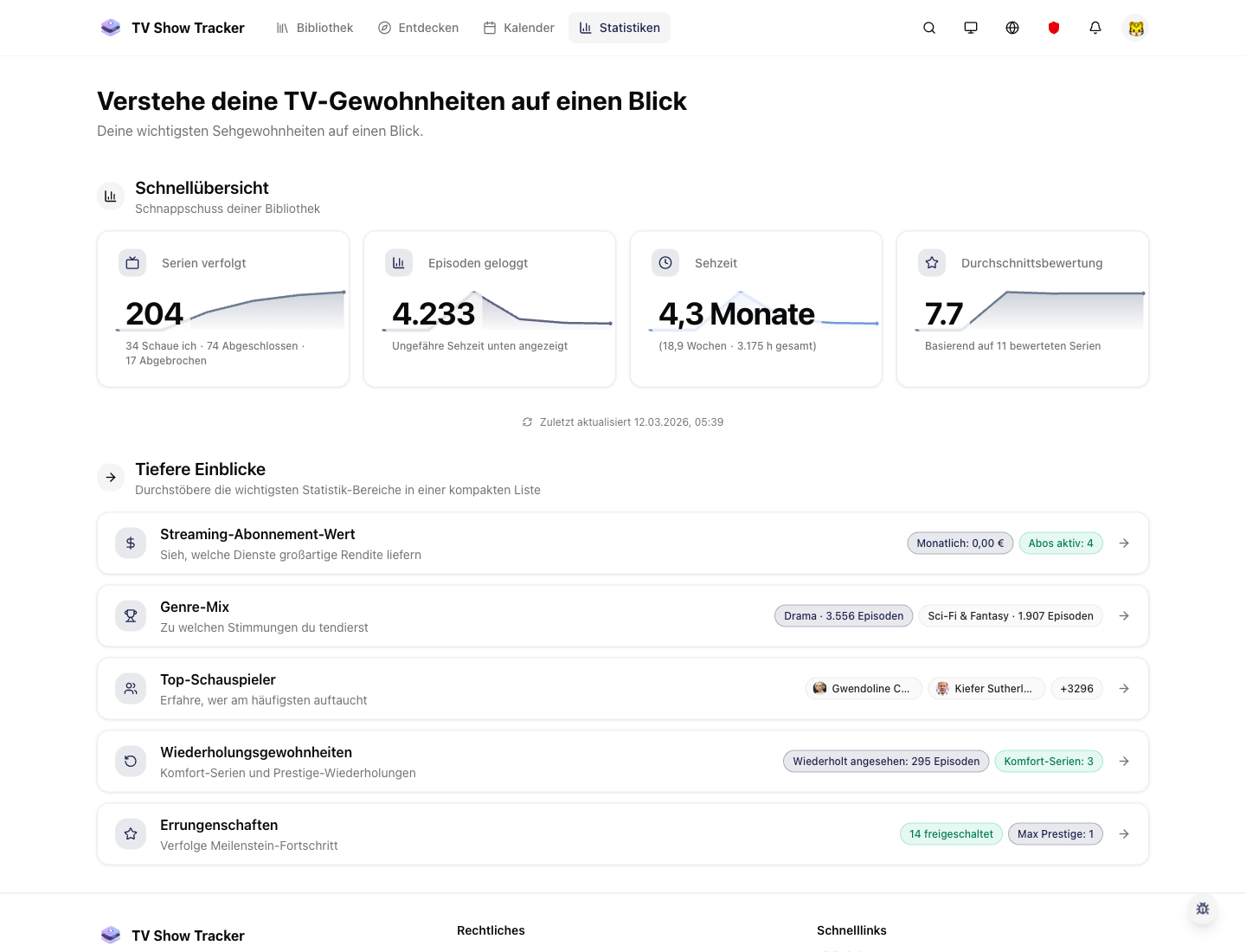This screenshot has width=1246, height=952.
Task: Expand the Streaming-Abonnement-Wert row arrow
Action: point(1124,543)
